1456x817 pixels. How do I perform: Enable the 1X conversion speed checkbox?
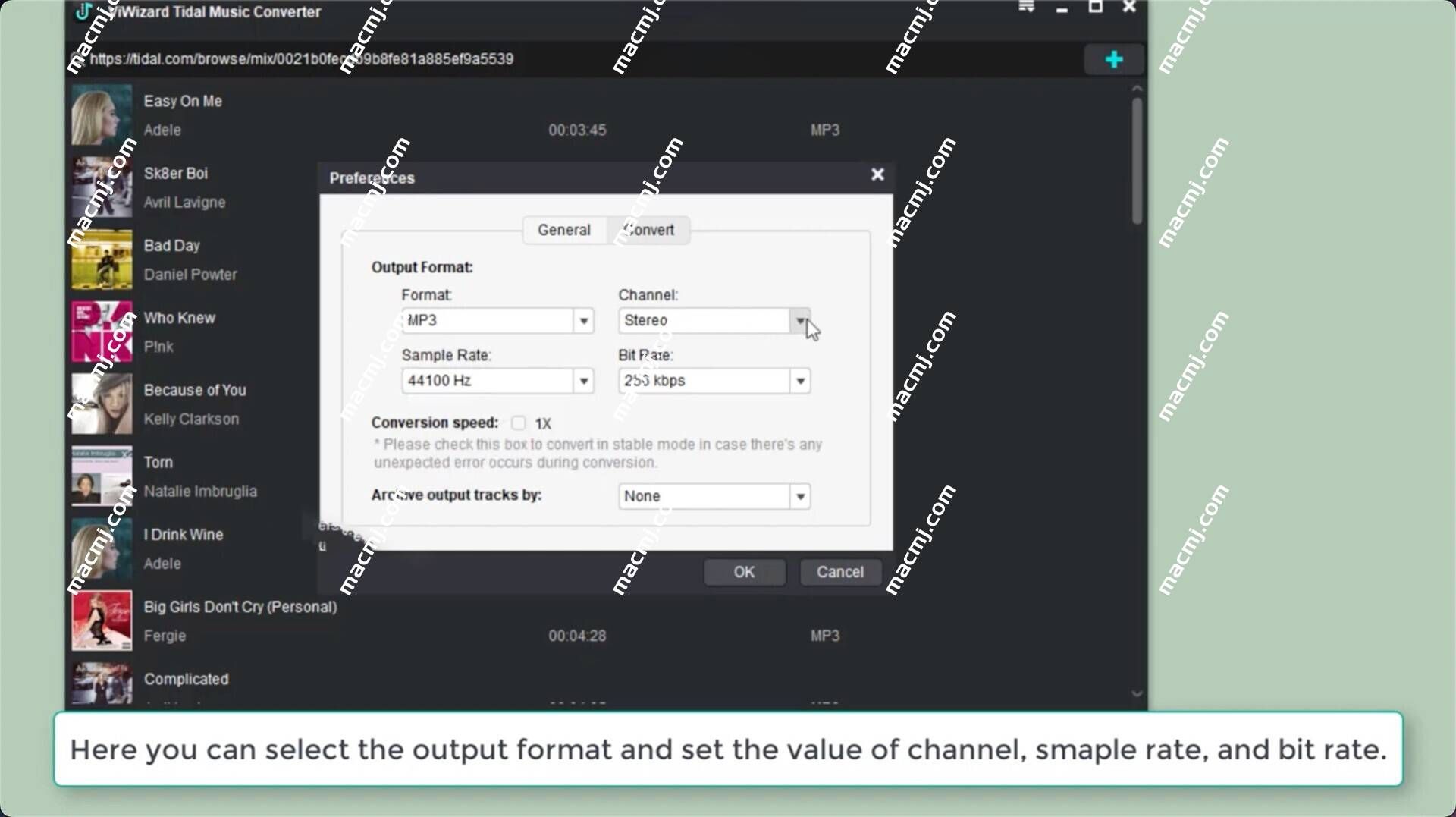click(x=519, y=423)
